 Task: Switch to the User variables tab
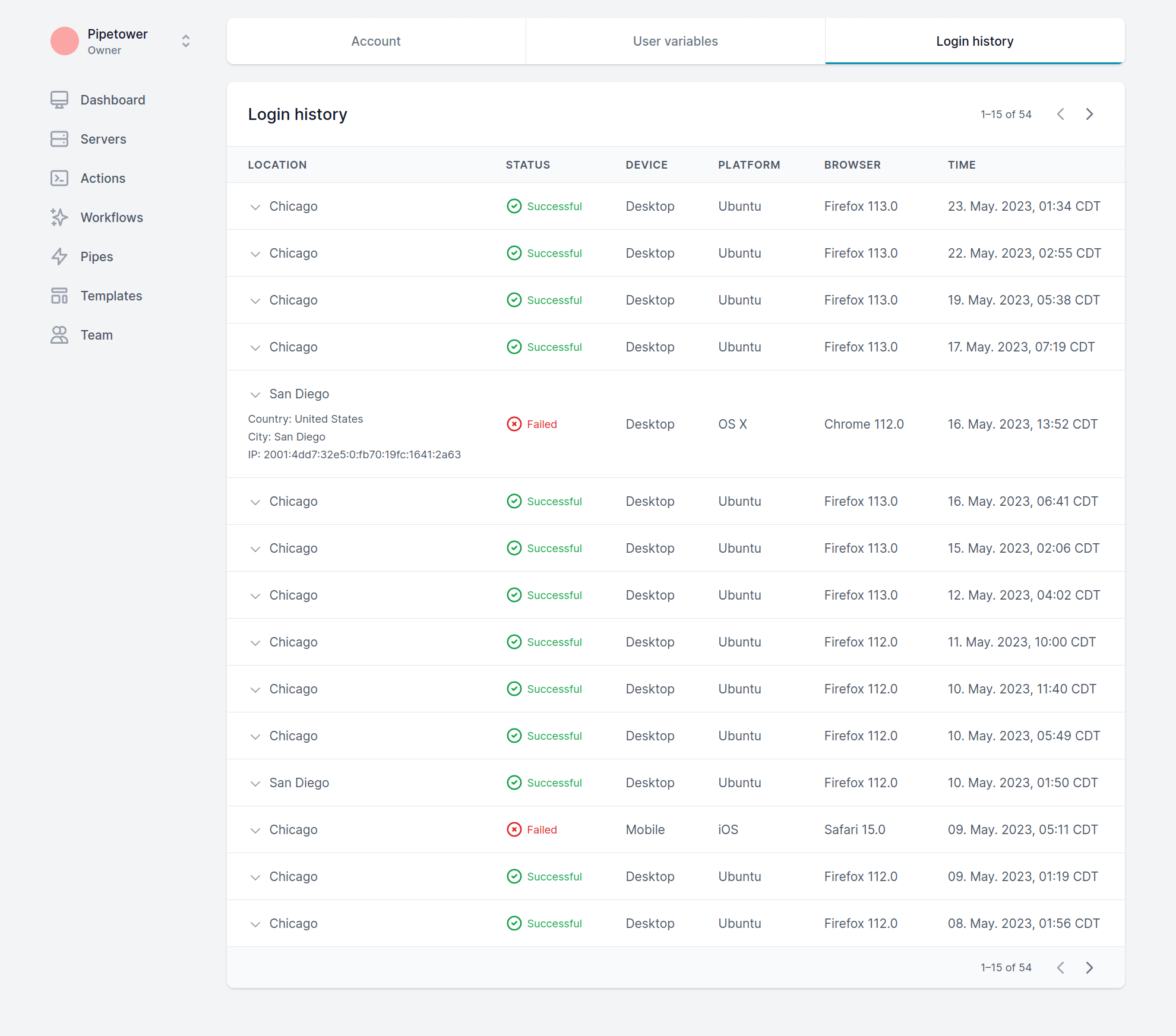675,41
